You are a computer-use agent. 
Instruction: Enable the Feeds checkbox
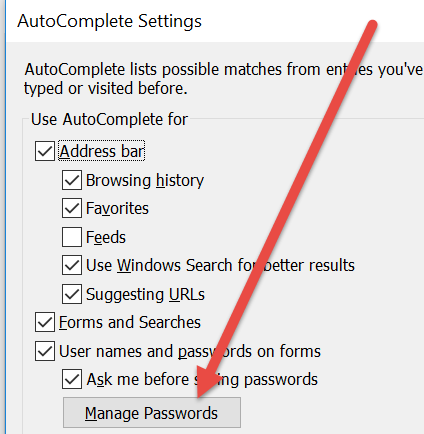(x=72, y=237)
